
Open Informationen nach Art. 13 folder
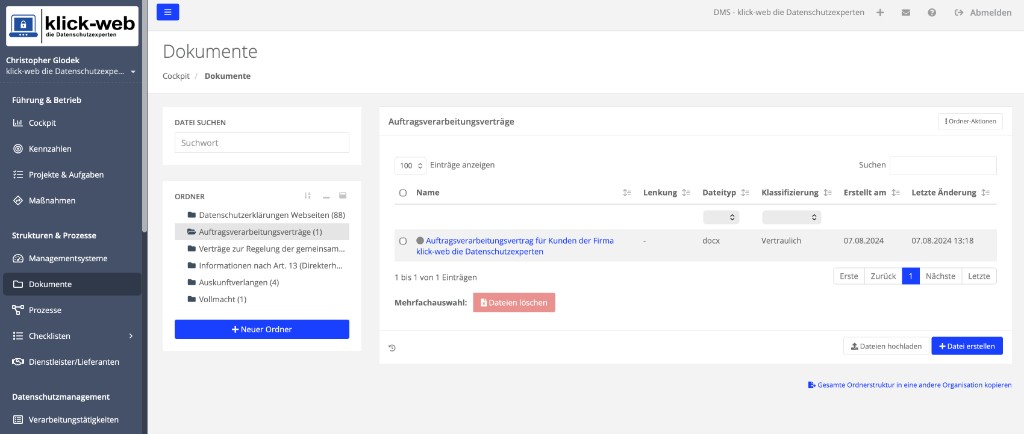point(272,266)
